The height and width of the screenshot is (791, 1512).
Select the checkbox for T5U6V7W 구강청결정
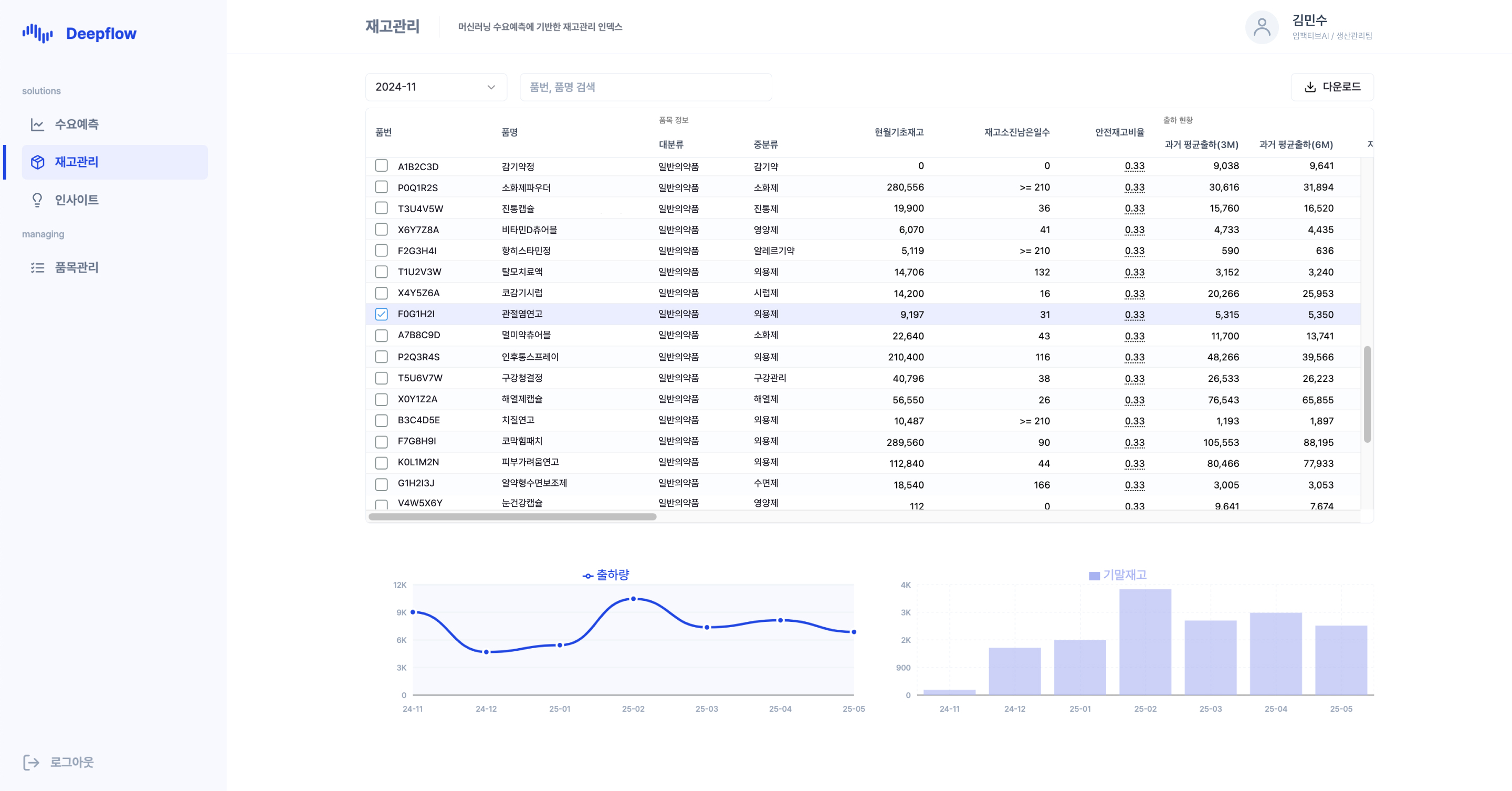point(382,378)
